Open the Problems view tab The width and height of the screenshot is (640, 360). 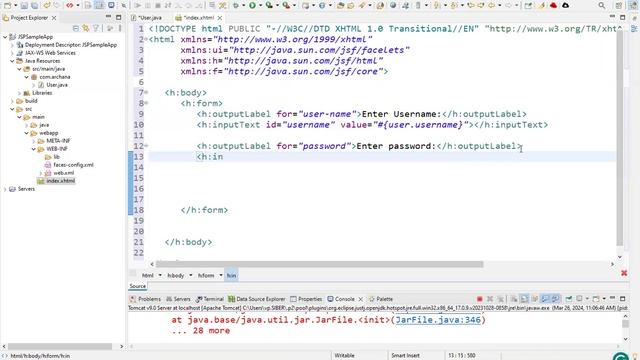coord(145,299)
